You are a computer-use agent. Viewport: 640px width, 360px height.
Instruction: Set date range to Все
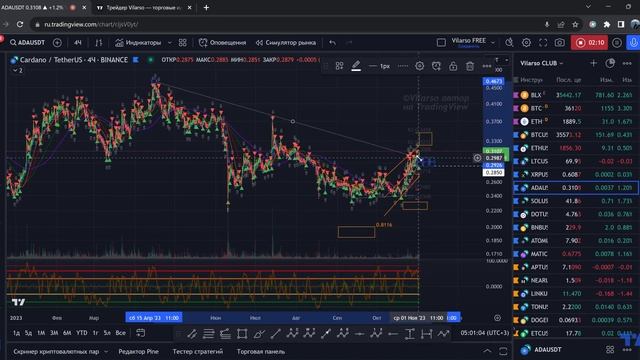point(120,333)
